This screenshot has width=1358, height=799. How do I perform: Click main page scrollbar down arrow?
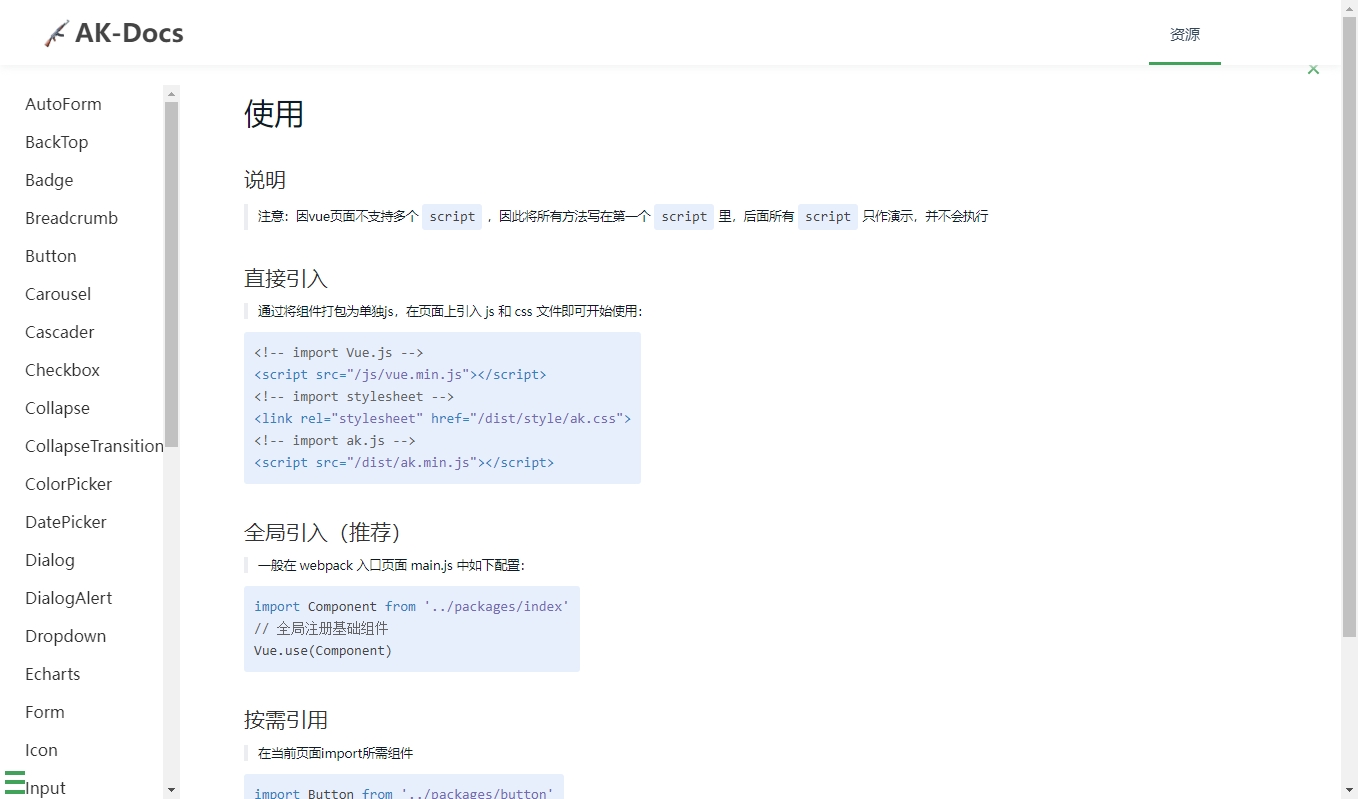pyautogui.click(x=1349, y=790)
